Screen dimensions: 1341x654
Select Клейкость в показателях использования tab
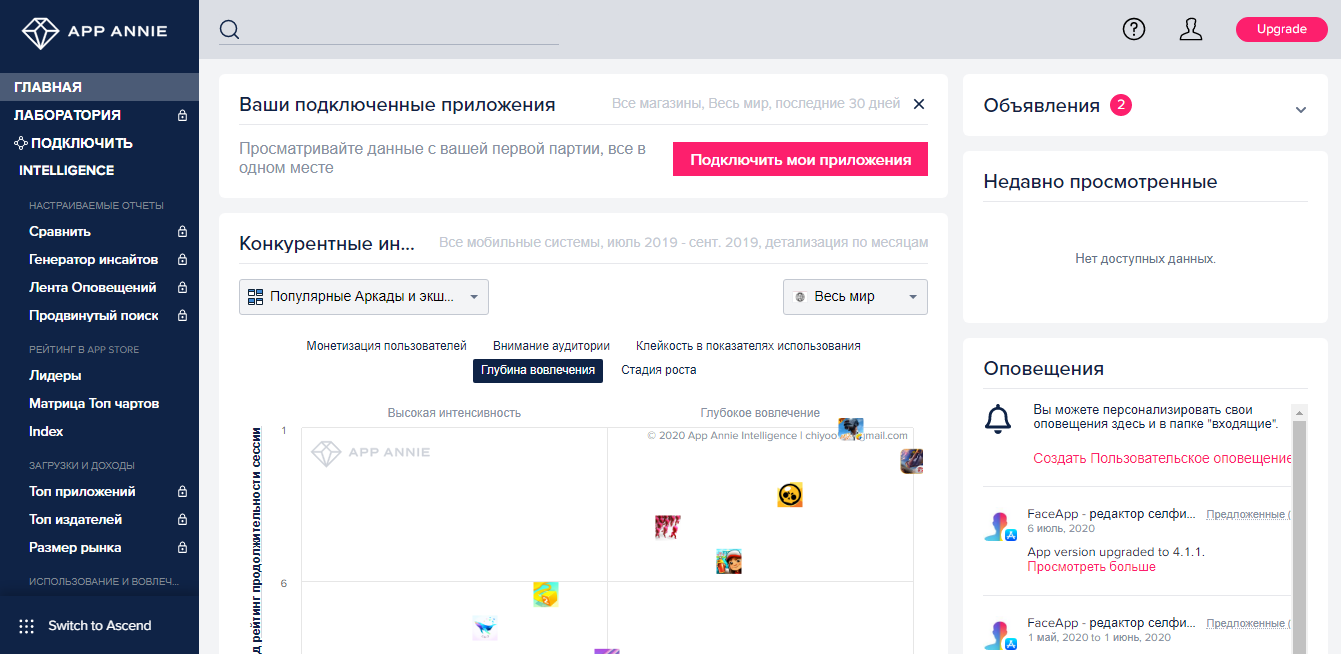coord(748,346)
